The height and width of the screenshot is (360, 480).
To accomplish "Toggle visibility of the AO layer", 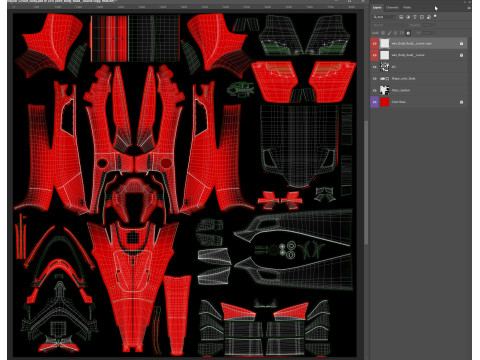I will tap(374, 67).
